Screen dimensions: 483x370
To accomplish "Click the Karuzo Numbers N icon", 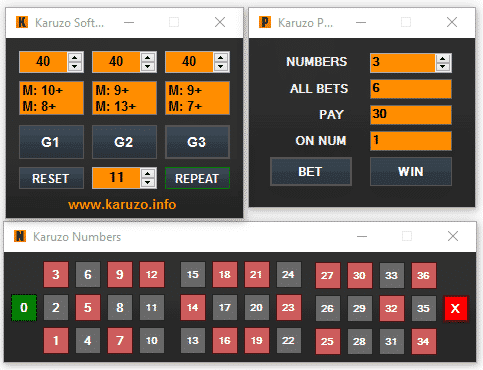I will click(x=20, y=236).
